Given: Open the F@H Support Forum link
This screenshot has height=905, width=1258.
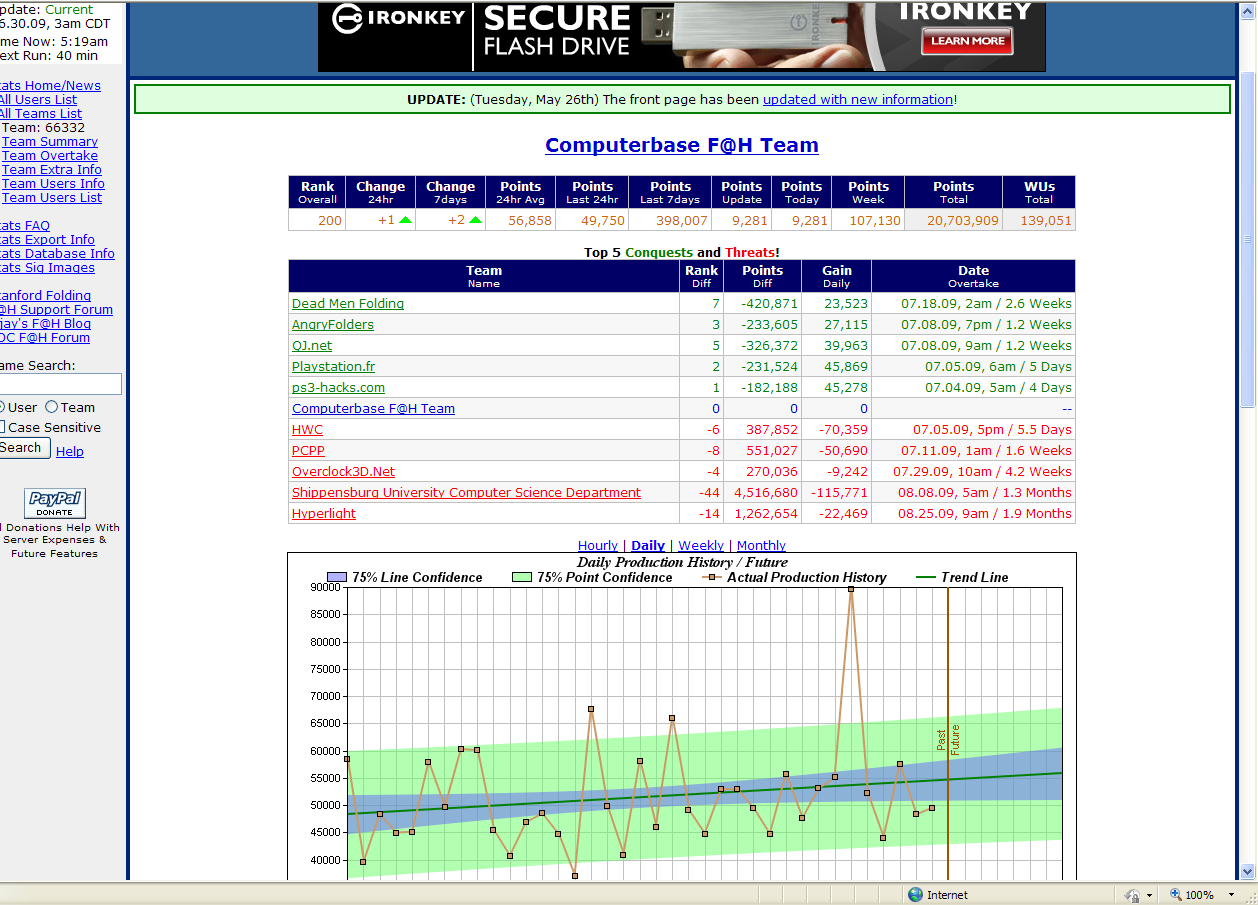Looking at the screenshot, I should (56, 310).
